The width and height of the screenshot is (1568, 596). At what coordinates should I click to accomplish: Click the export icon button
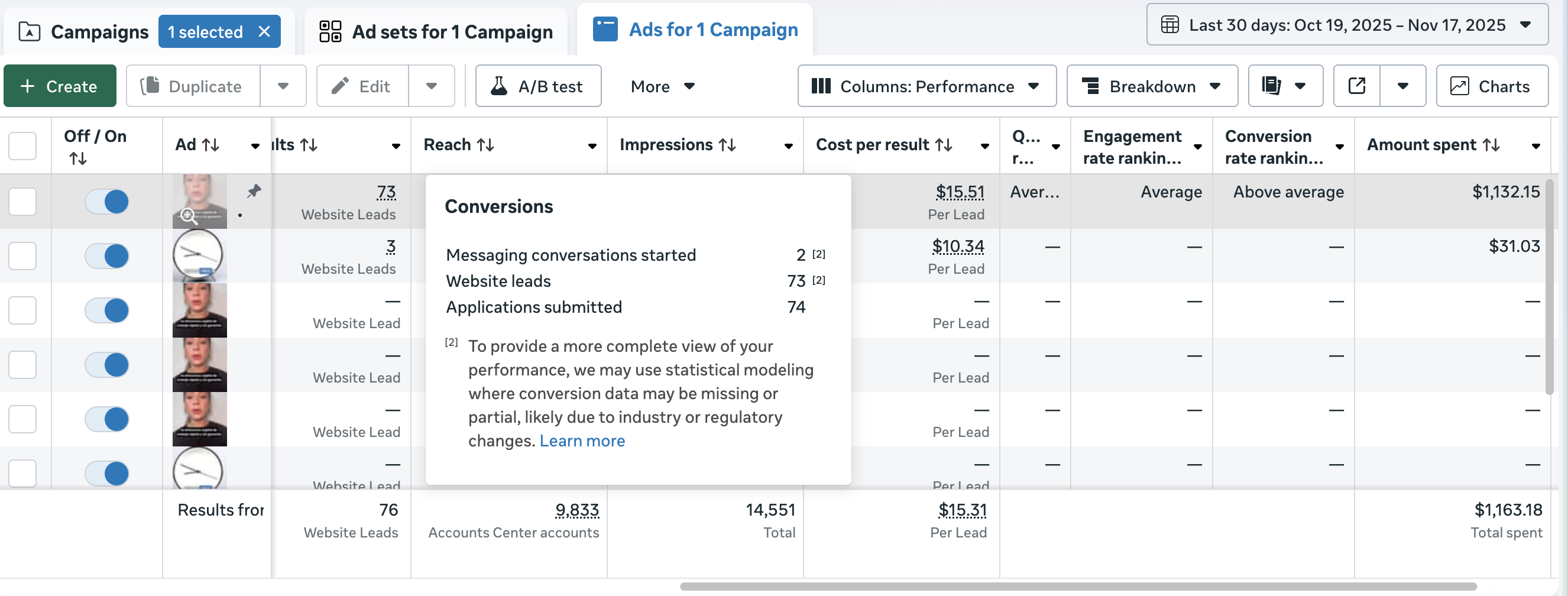coord(1357,86)
